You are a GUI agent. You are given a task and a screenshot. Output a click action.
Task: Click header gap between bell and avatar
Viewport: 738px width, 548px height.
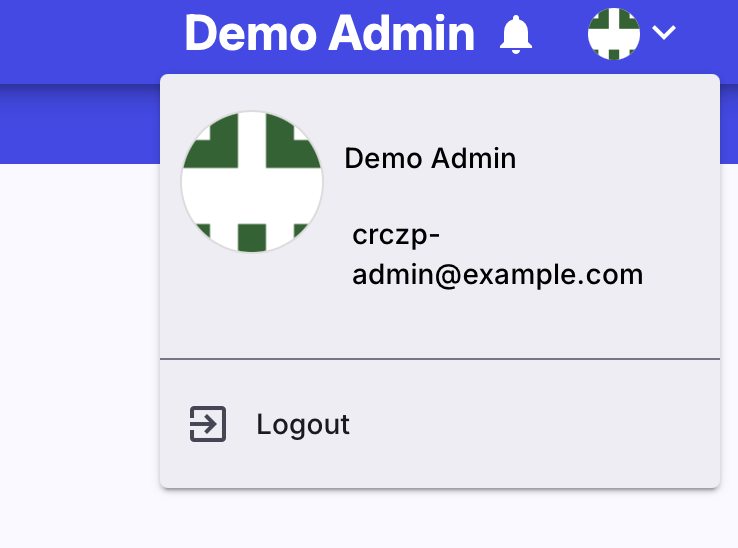[560, 34]
